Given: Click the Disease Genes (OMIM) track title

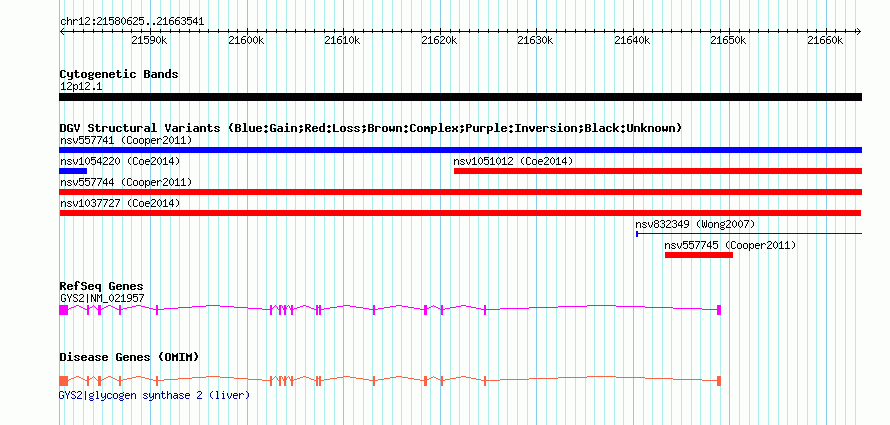Looking at the screenshot, I should (x=129, y=357).
